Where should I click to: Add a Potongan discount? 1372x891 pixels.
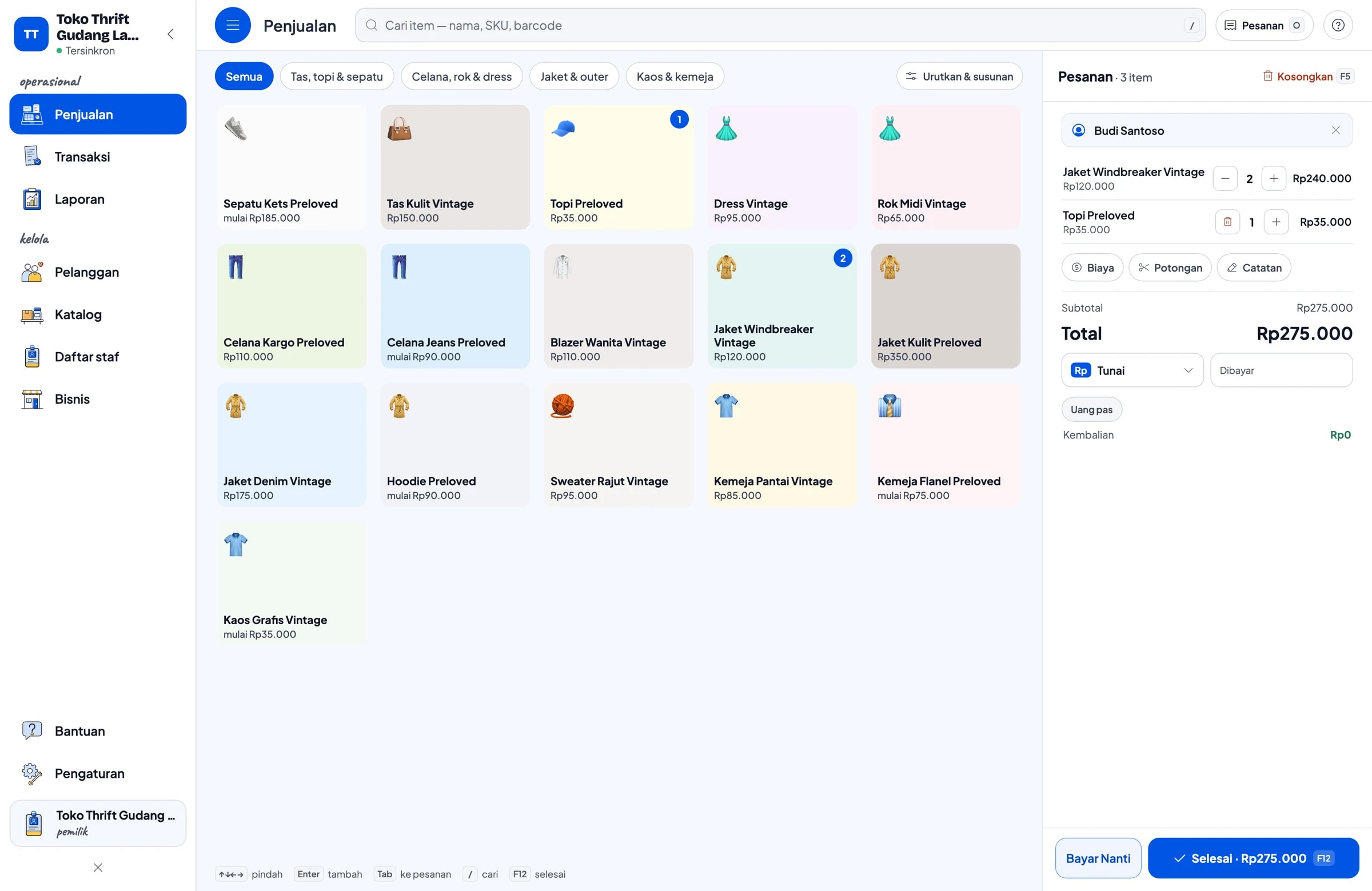[x=1170, y=267]
